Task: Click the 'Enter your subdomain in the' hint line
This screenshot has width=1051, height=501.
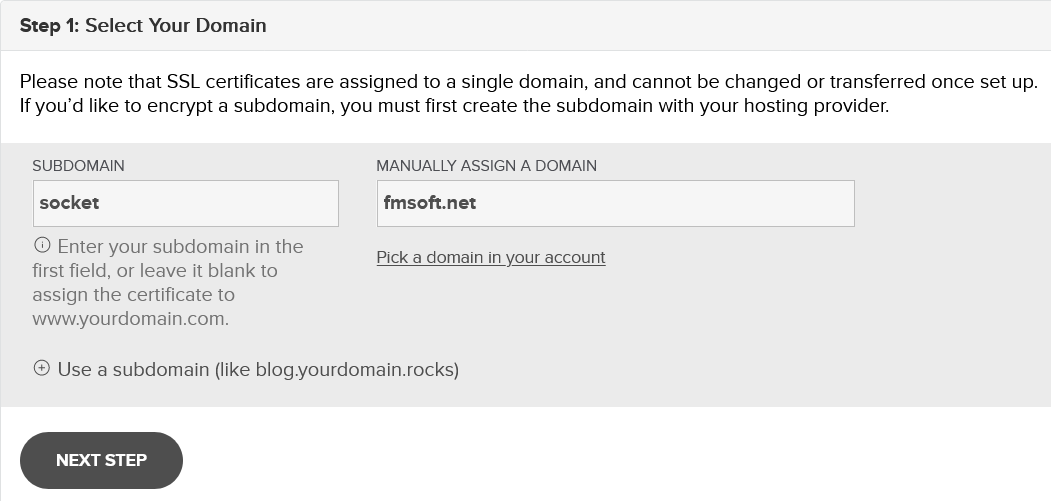Action: [180, 247]
